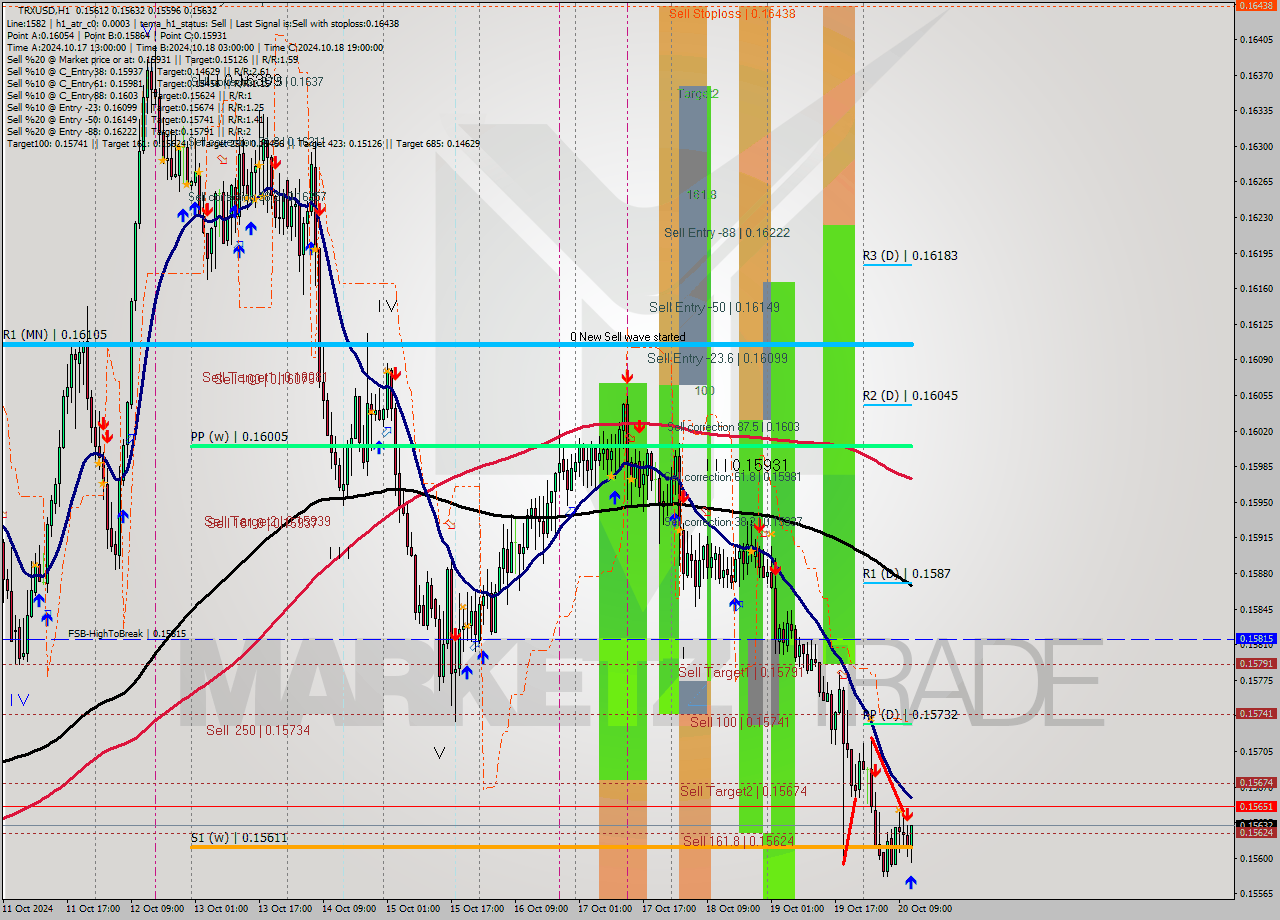Click the 0.15565 price scale value
1280x920 pixels.
(1256, 894)
